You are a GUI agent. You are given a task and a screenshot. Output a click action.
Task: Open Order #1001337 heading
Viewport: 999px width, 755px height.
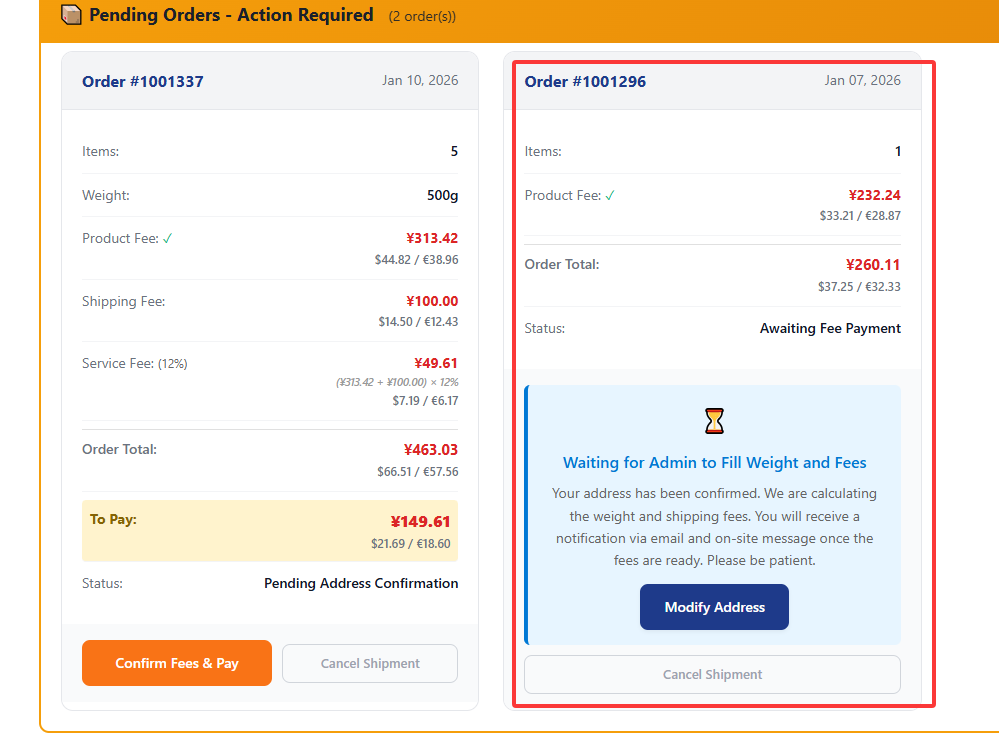pyautogui.click(x=143, y=81)
